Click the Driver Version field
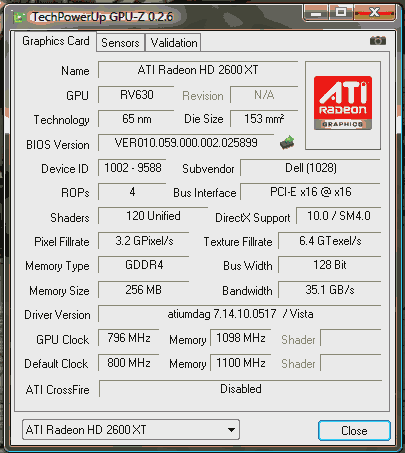The width and height of the screenshot is (405, 453). (240, 314)
